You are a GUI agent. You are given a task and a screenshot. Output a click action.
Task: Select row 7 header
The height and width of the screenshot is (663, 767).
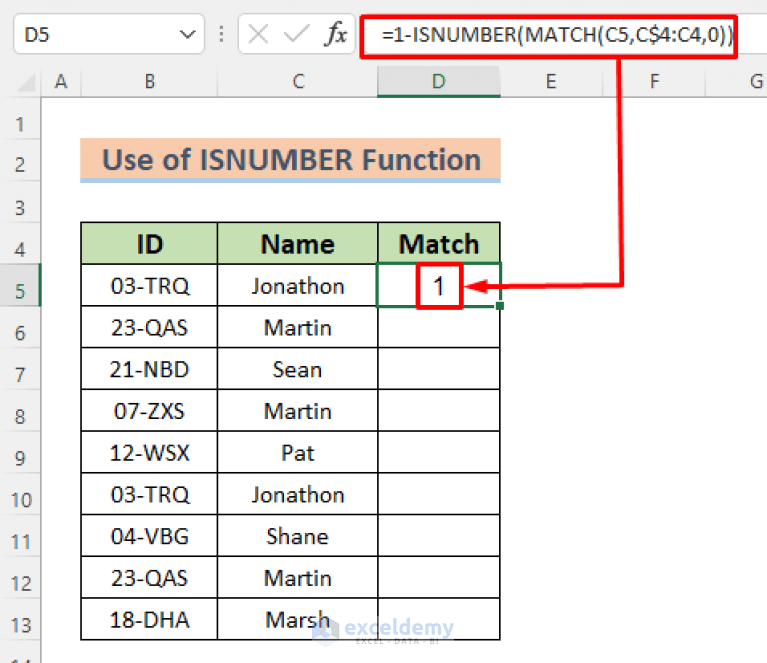20,369
